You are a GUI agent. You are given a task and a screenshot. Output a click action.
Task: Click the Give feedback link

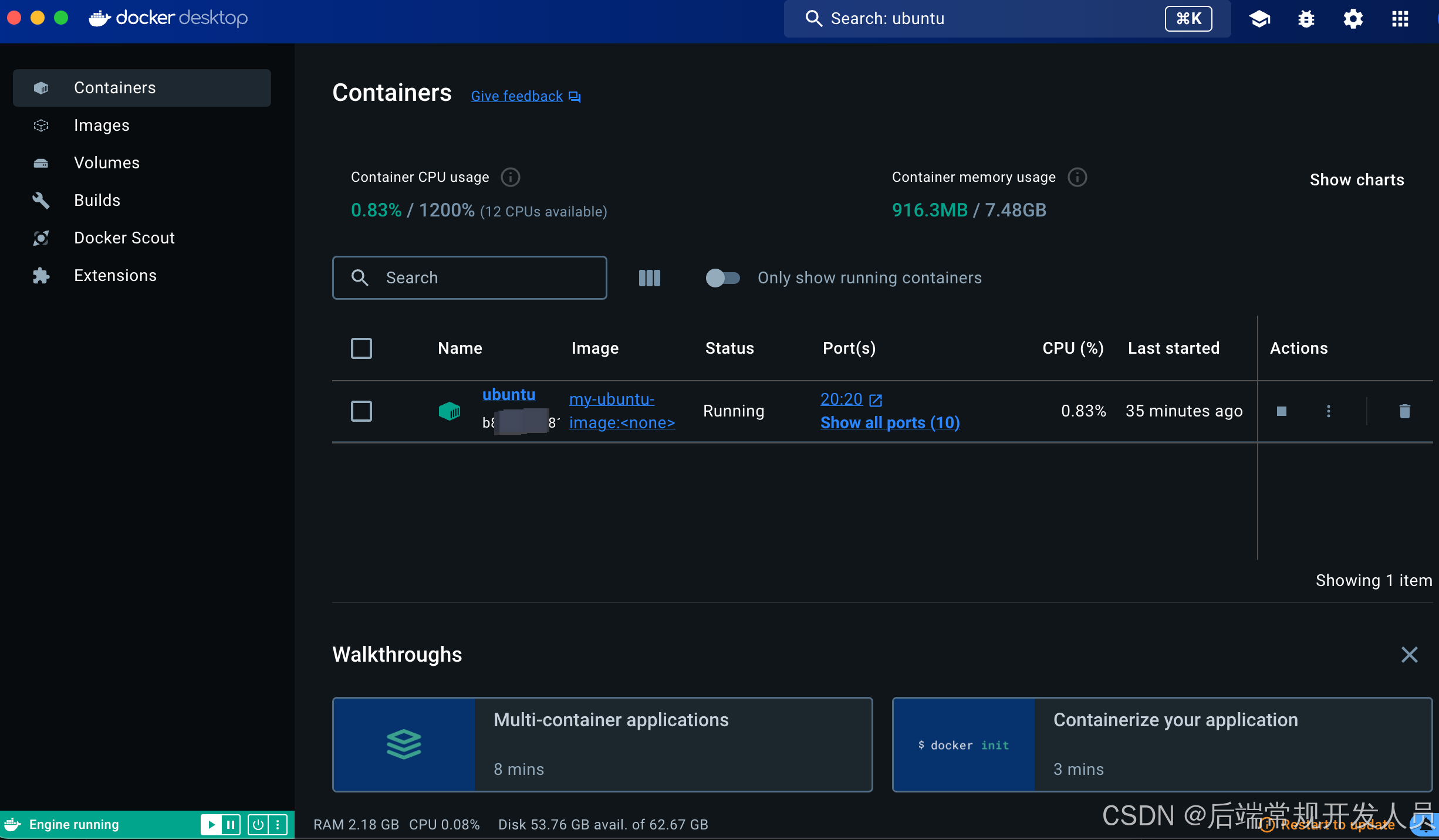(x=517, y=96)
